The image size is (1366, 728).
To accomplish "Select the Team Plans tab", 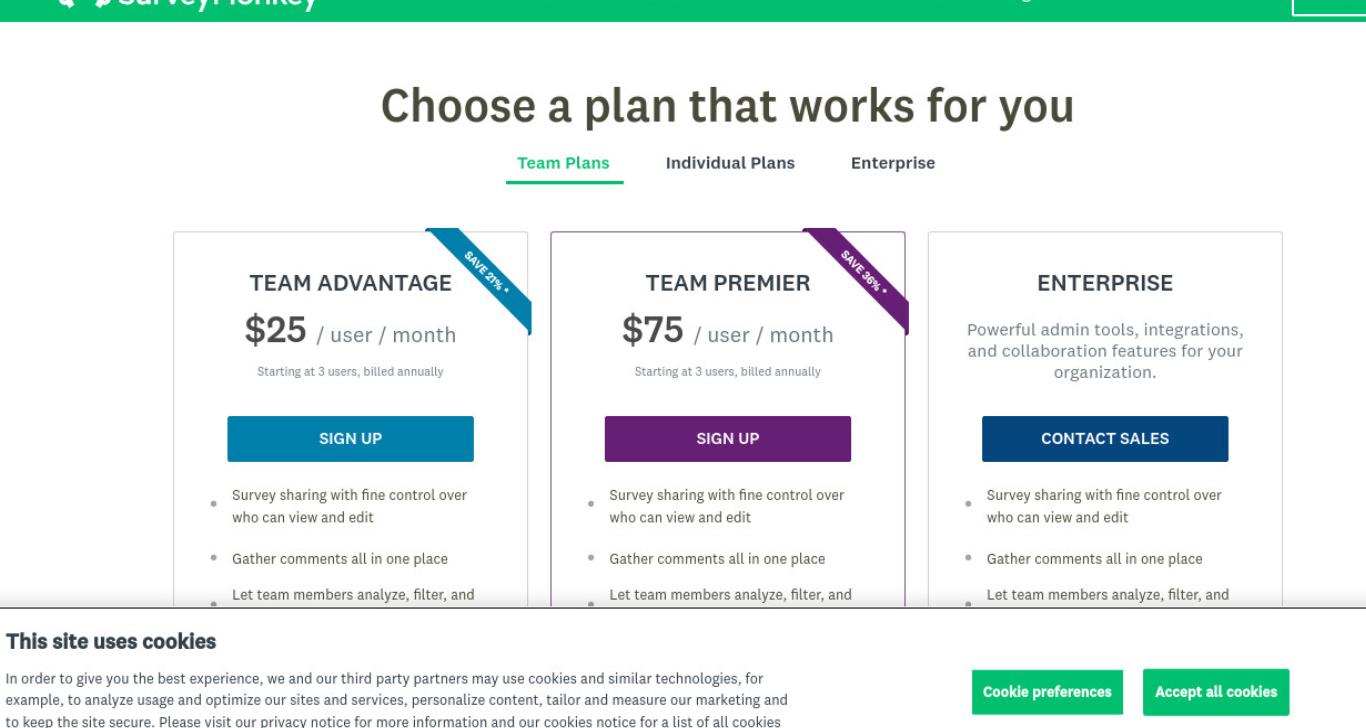I will [x=564, y=163].
